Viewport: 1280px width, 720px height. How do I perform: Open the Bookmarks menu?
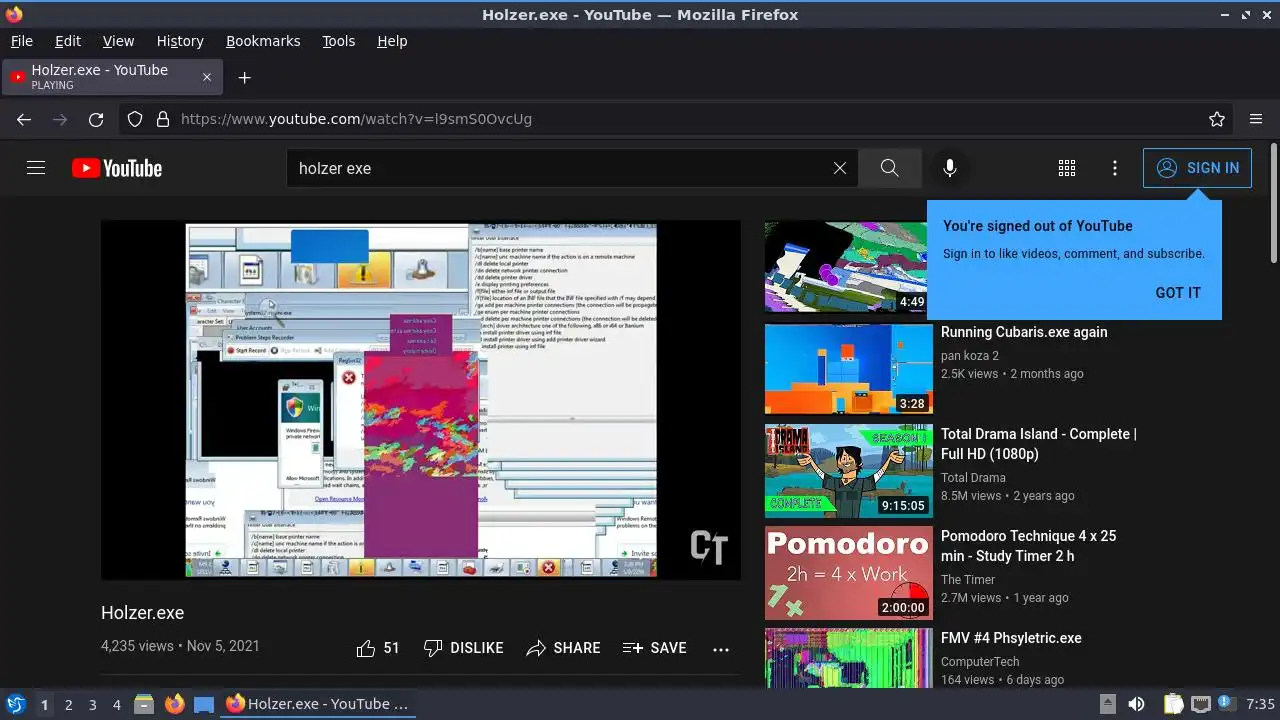coord(263,41)
